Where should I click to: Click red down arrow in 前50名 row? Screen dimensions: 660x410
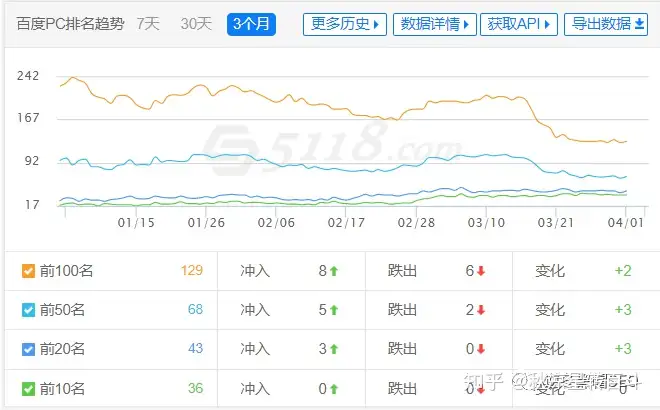tap(481, 310)
